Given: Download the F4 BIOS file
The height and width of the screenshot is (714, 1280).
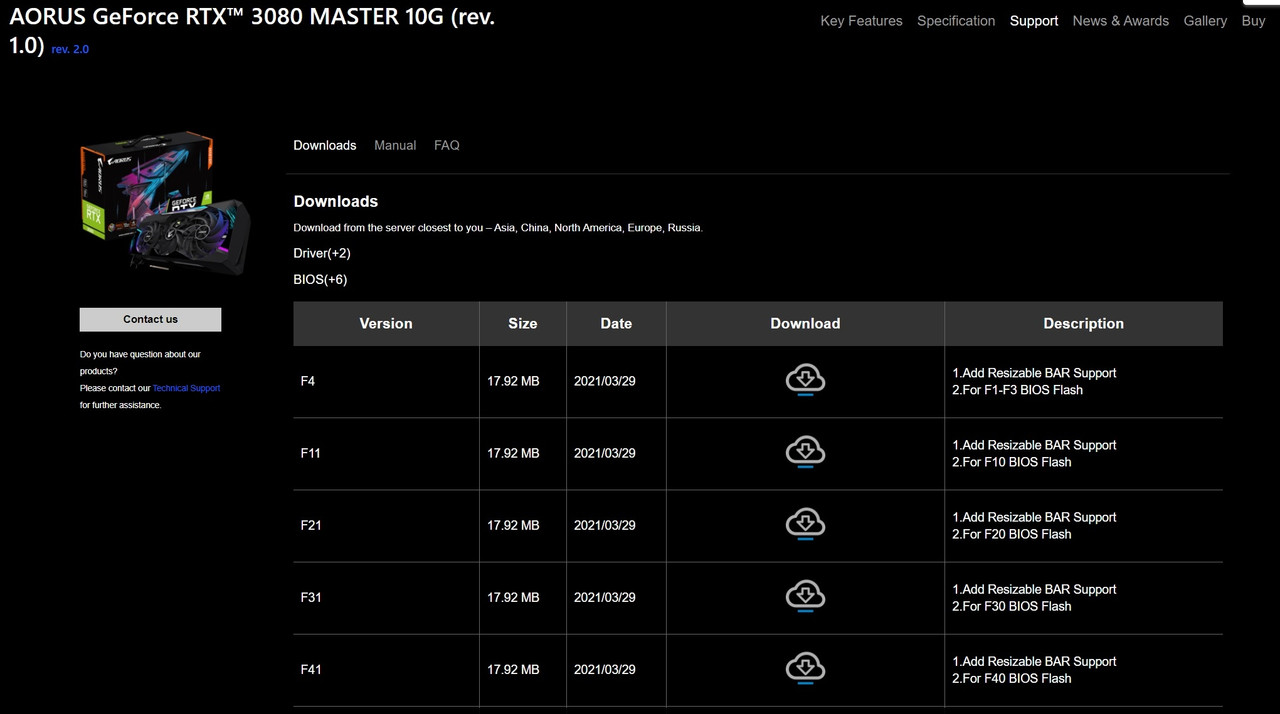Looking at the screenshot, I should point(805,381).
